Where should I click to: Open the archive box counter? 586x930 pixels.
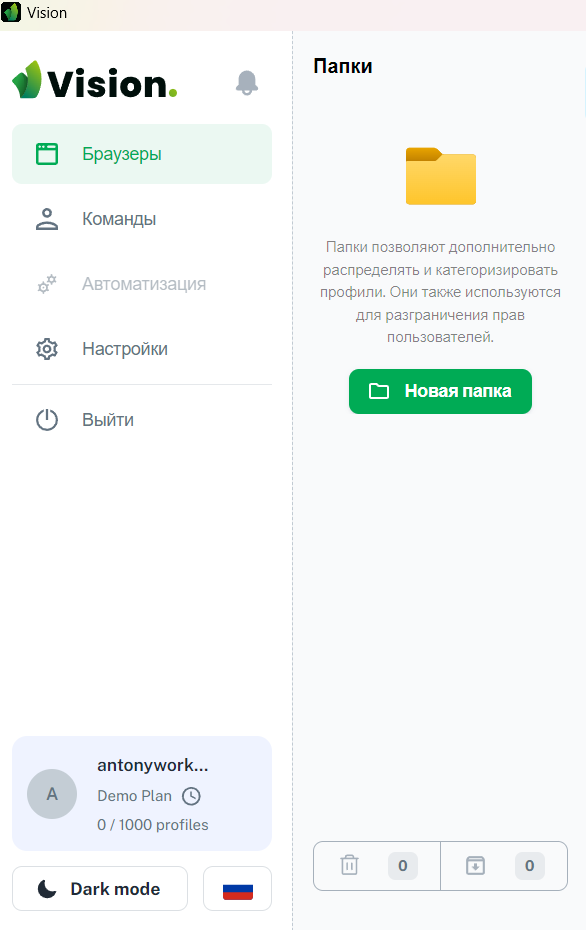coord(504,865)
